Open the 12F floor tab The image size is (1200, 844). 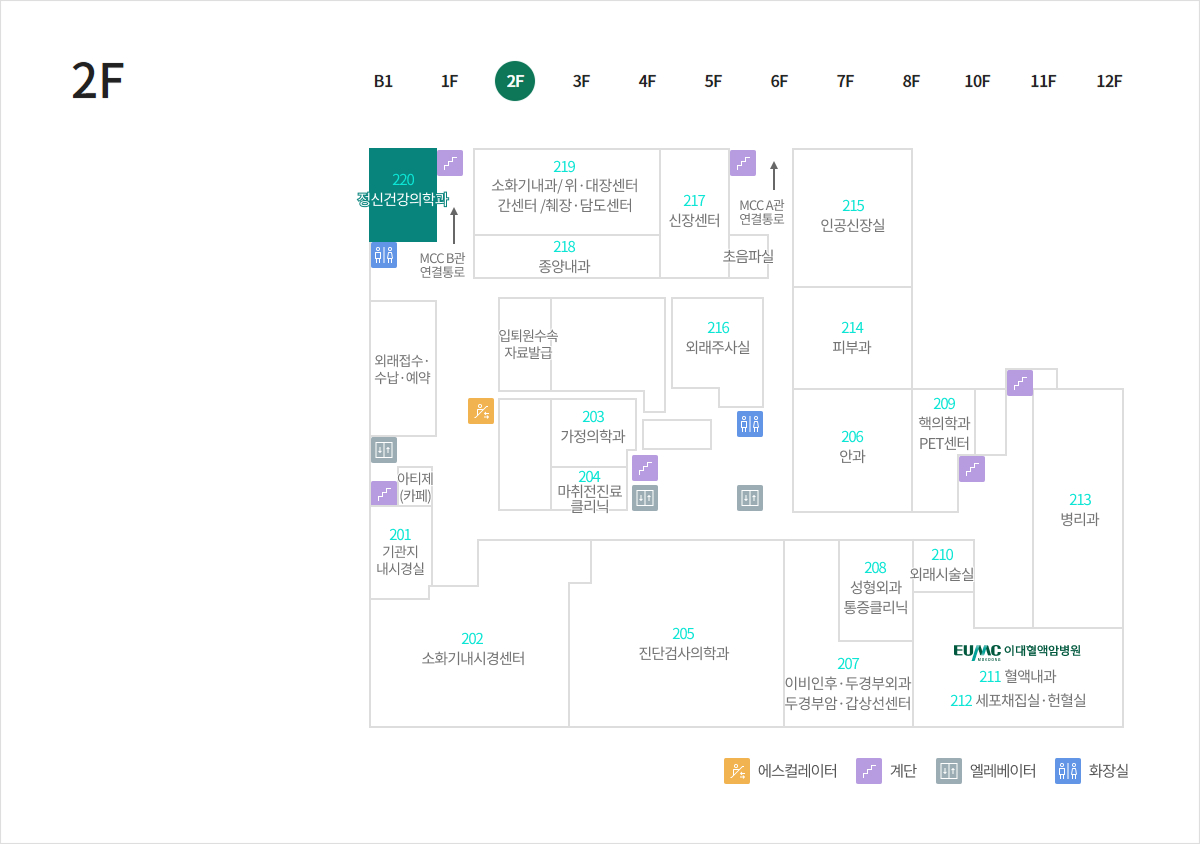1109,82
